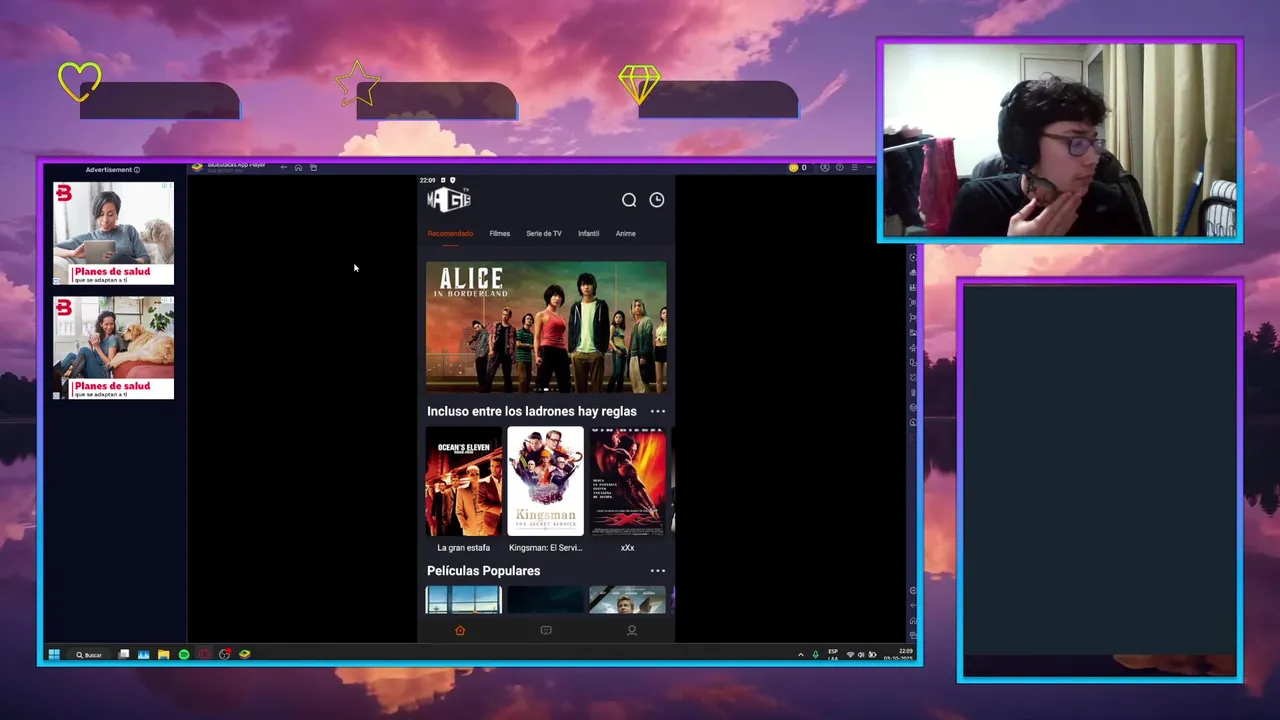1280x720 pixels.
Task: Open the Alice in Borderland banner
Action: click(x=546, y=327)
